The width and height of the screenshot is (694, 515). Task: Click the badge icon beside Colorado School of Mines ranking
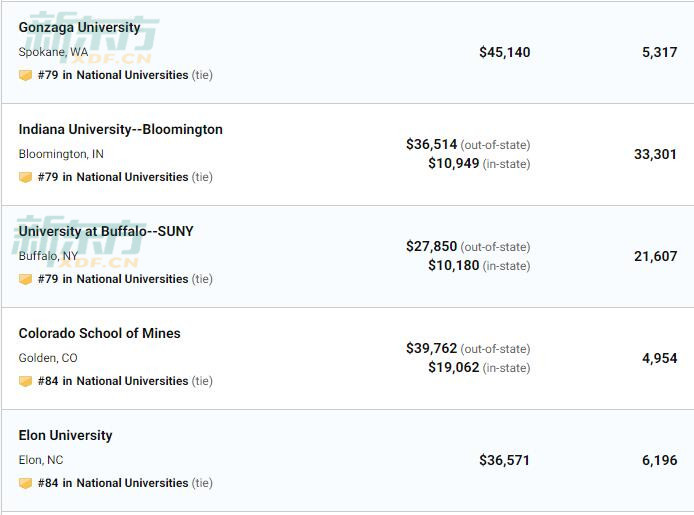click(25, 381)
